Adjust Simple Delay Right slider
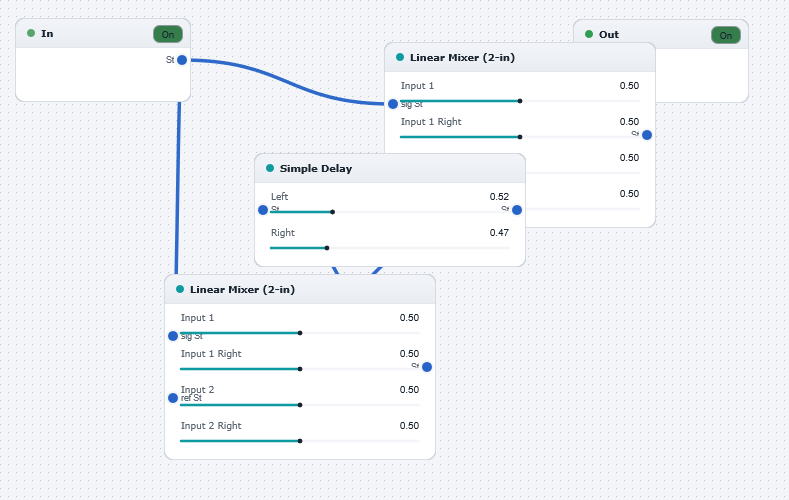 point(390,248)
